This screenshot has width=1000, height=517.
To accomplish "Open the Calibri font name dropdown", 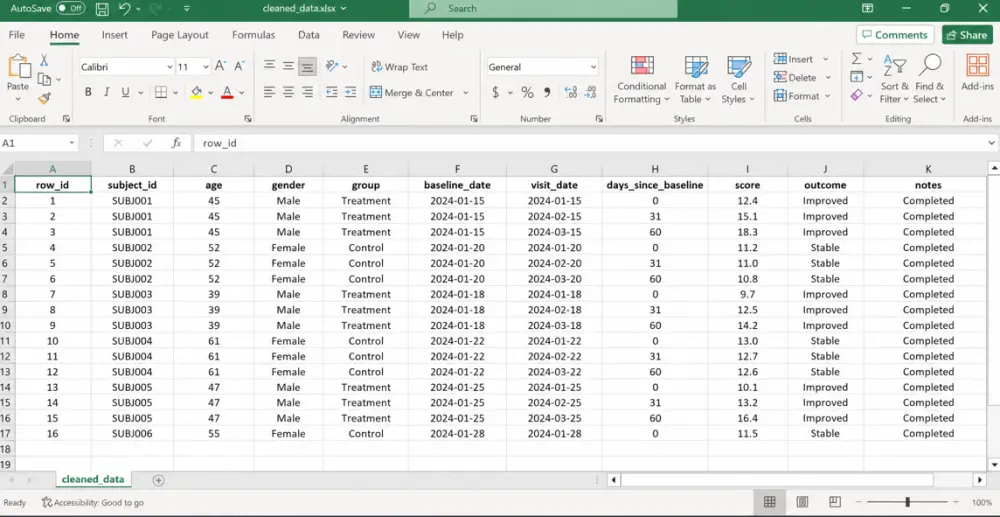I will (x=170, y=67).
